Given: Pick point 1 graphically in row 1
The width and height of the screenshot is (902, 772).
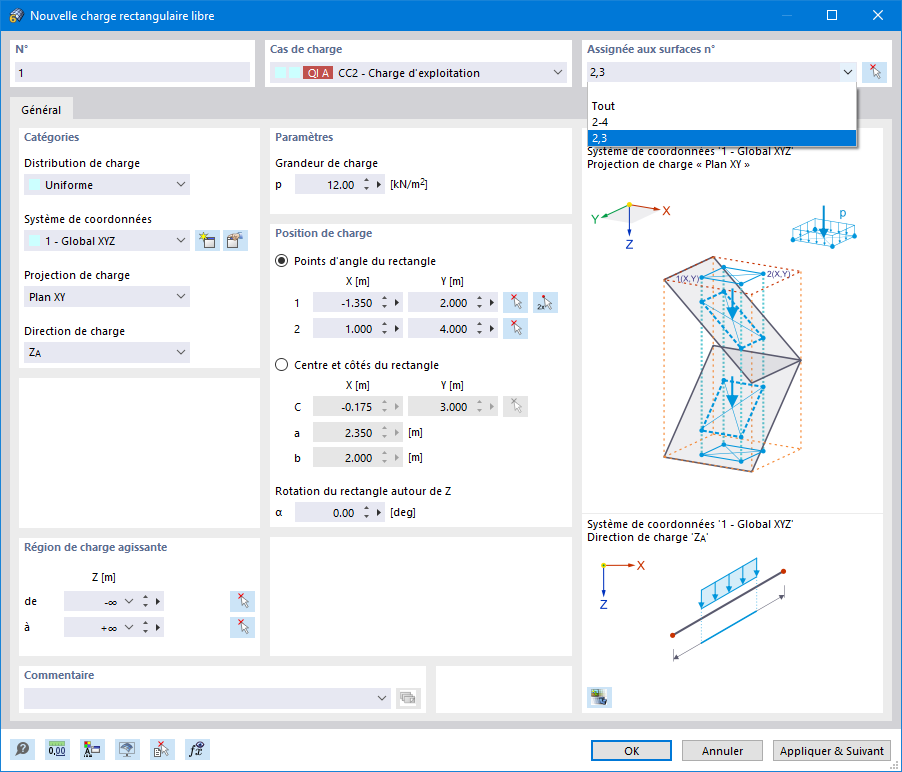Looking at the screenshot, I should tap(515, 303).
